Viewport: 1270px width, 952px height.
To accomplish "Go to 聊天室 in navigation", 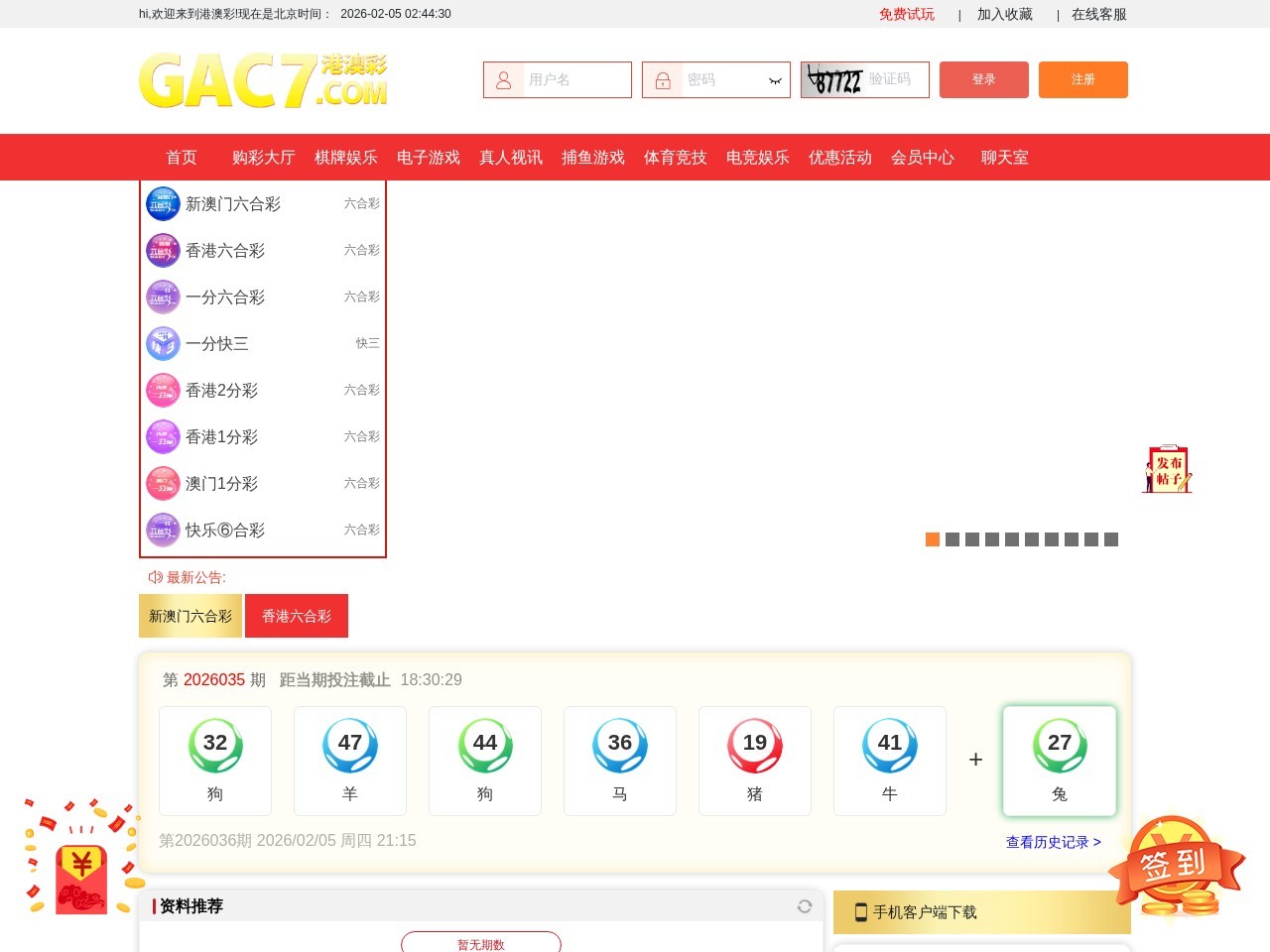I will [1005, 157].
